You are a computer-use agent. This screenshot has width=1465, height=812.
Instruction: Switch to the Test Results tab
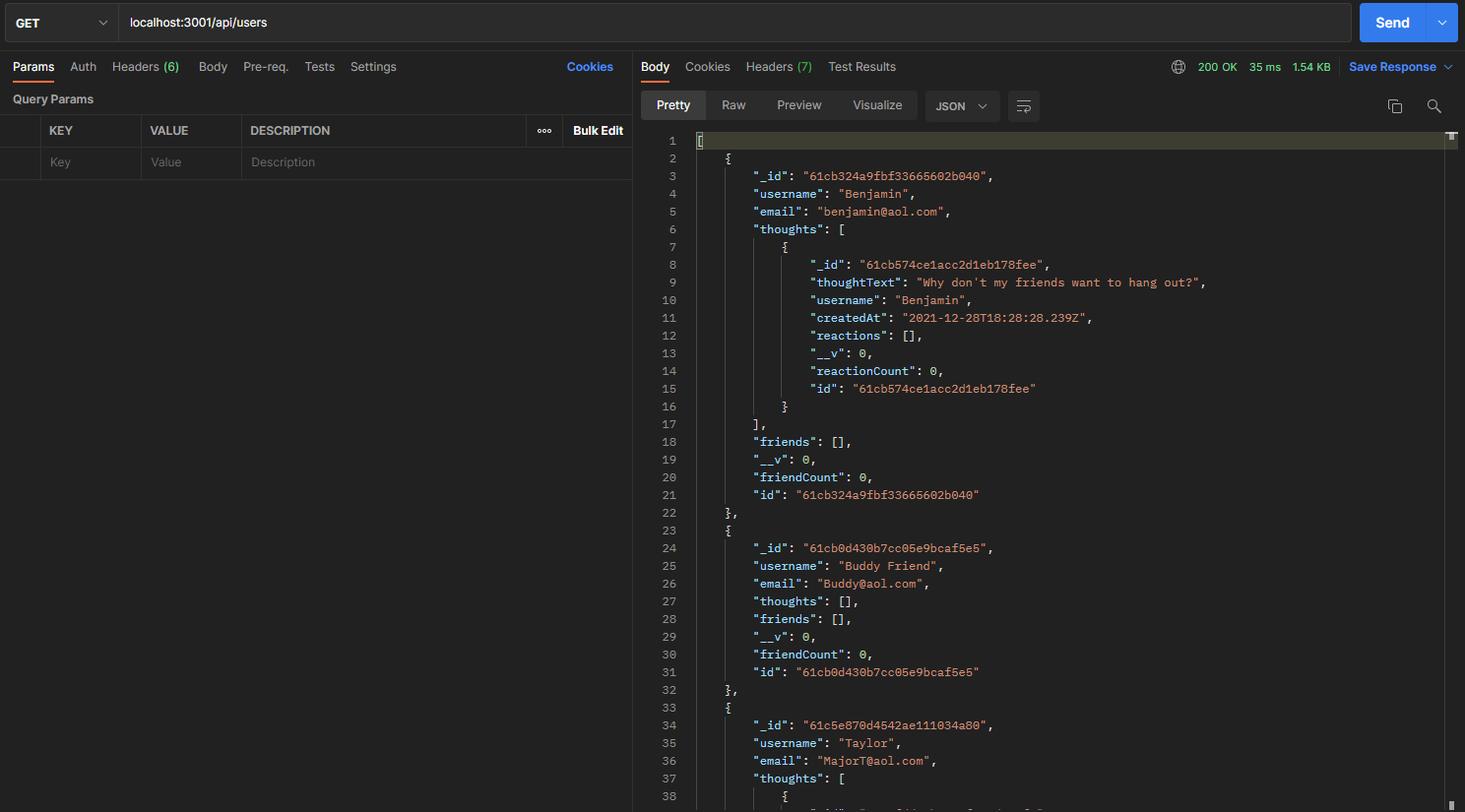pos(861,66)
